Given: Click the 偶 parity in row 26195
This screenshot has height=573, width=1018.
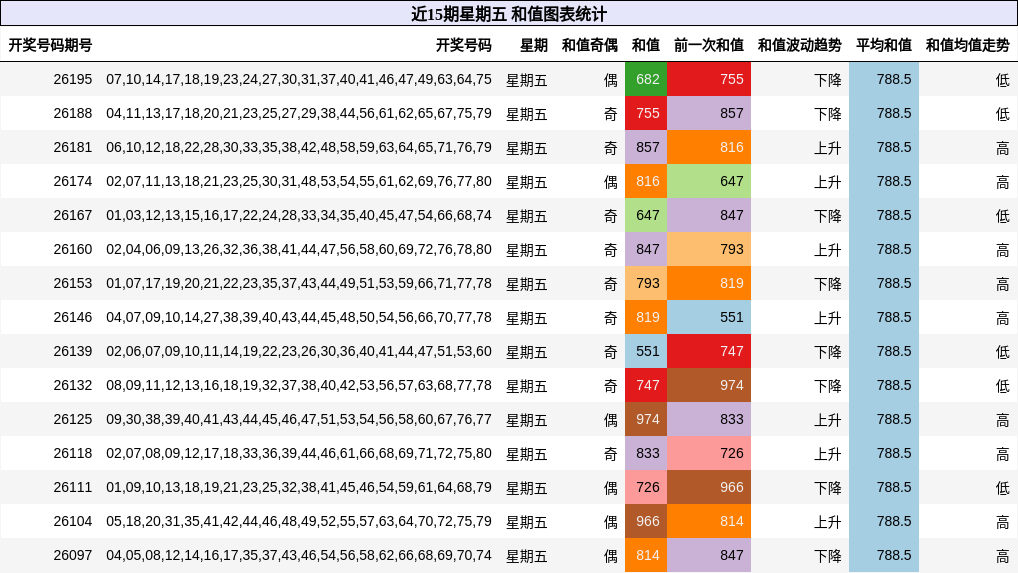Looking at the screenshot, I should coord(610,80).
